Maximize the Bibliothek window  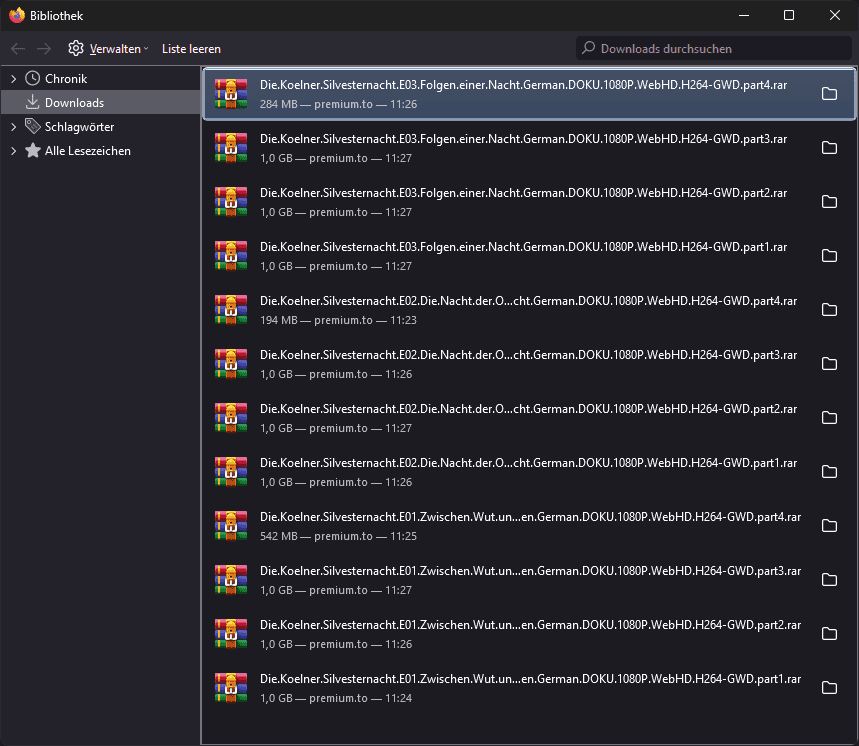[789, 15]
